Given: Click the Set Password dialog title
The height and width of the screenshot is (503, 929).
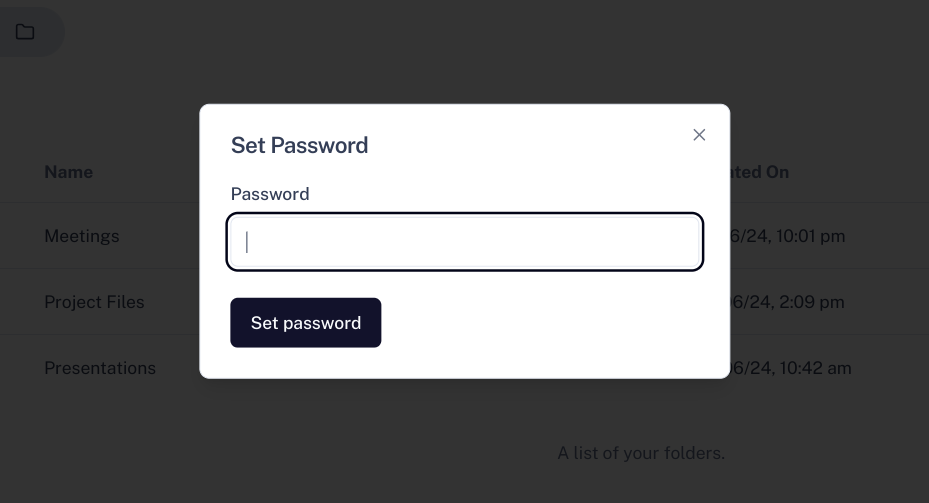Looking at the screenshot, I should coord(299,145).
